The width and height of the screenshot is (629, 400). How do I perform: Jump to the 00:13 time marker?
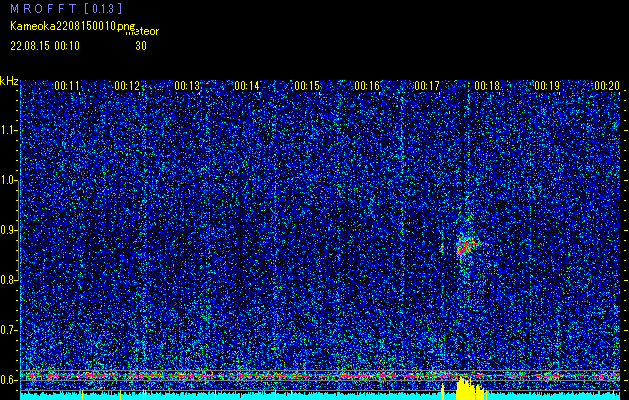(x=187, y=85)
